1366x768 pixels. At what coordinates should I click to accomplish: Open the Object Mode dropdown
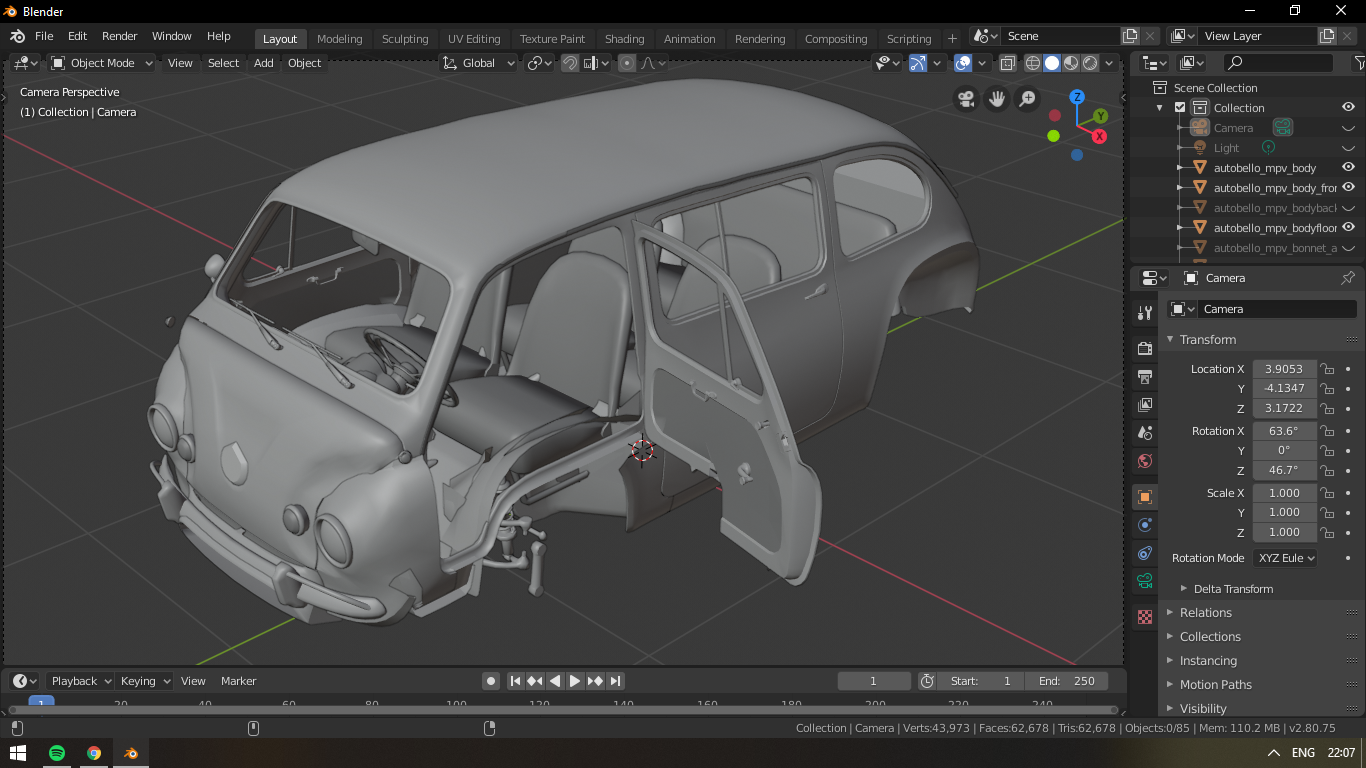[102, 63]
